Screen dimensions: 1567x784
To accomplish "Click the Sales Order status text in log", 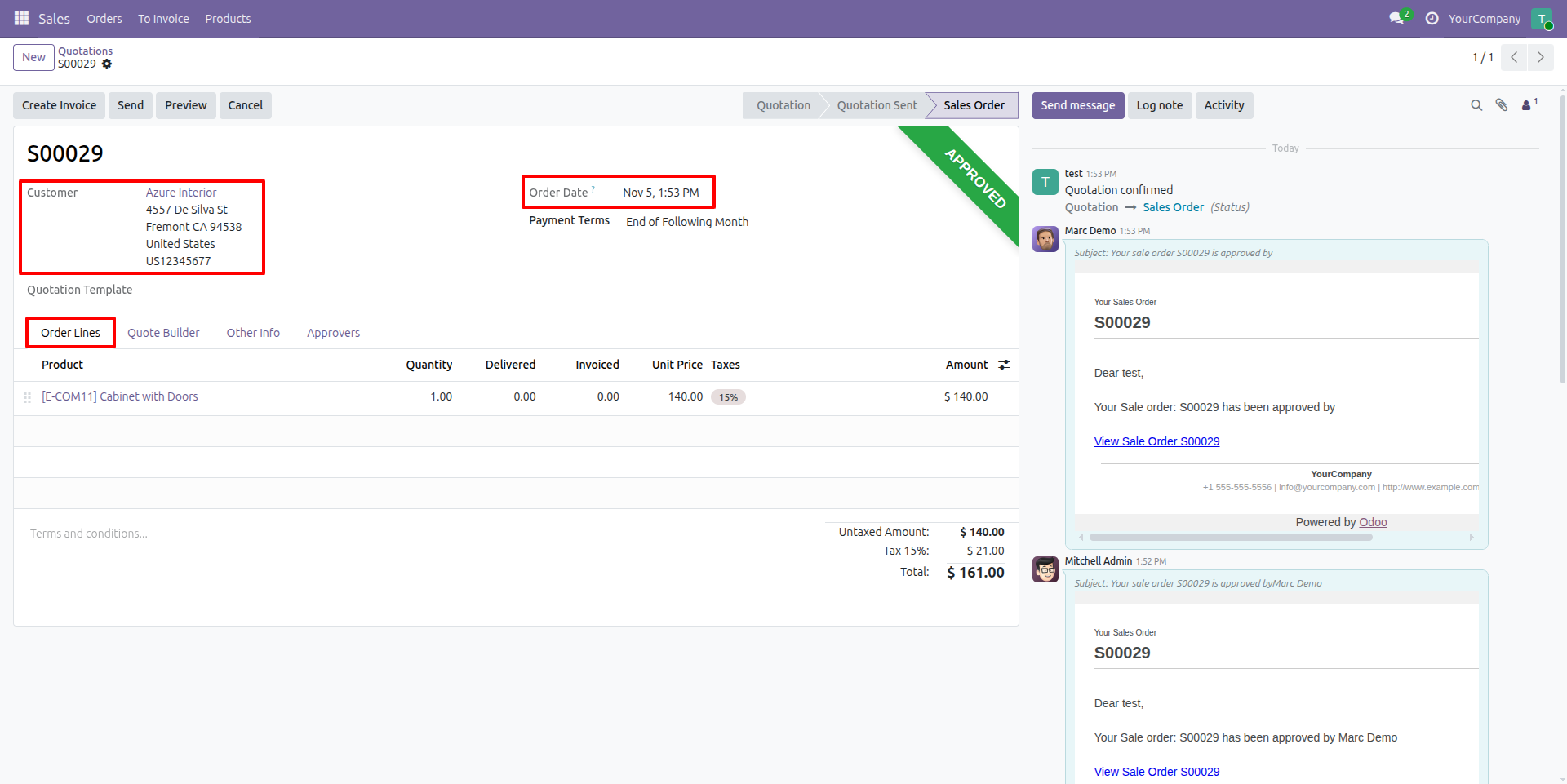I will point(1173,207).
